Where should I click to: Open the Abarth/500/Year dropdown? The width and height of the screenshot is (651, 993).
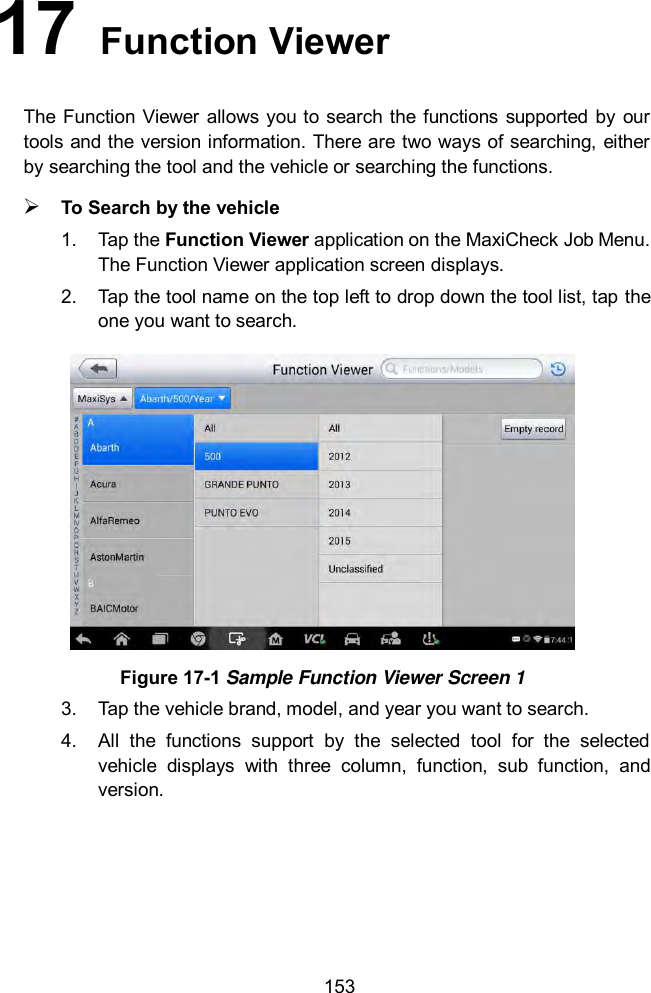coord(182,398)
